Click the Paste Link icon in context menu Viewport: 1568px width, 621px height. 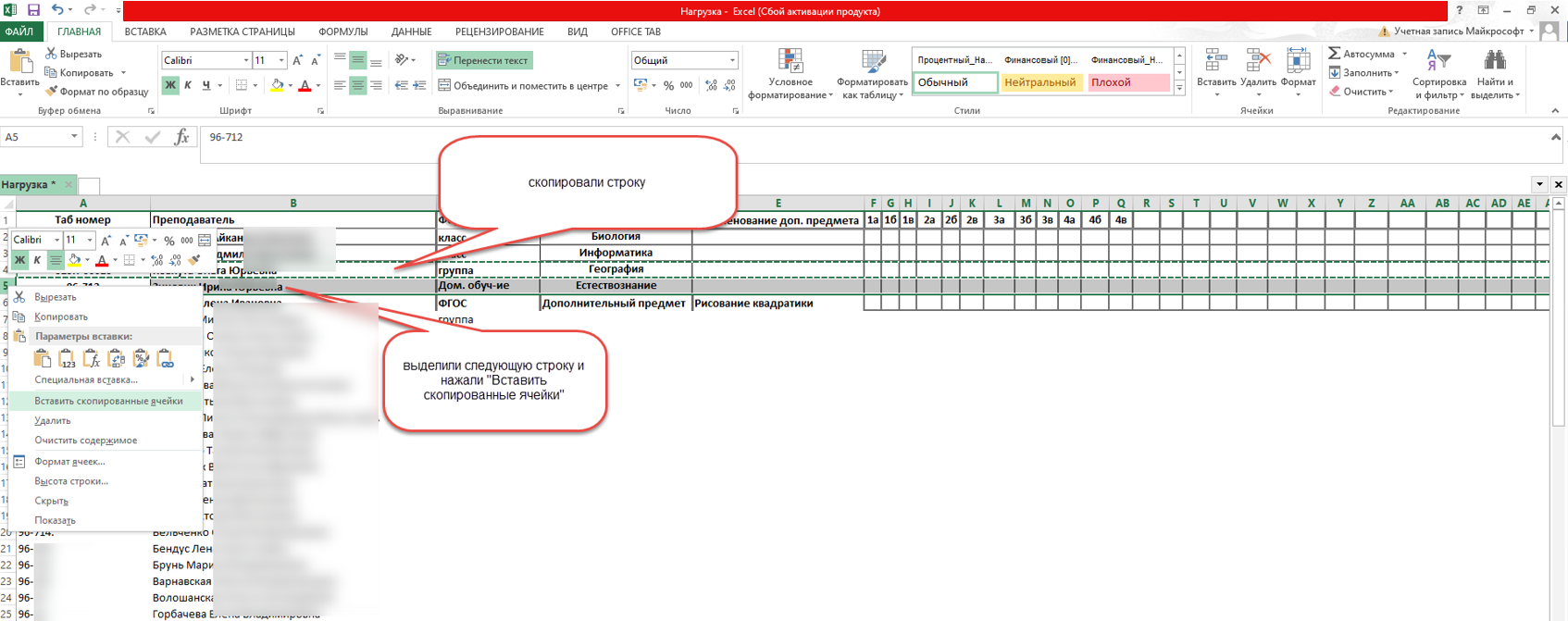point(166,359)
